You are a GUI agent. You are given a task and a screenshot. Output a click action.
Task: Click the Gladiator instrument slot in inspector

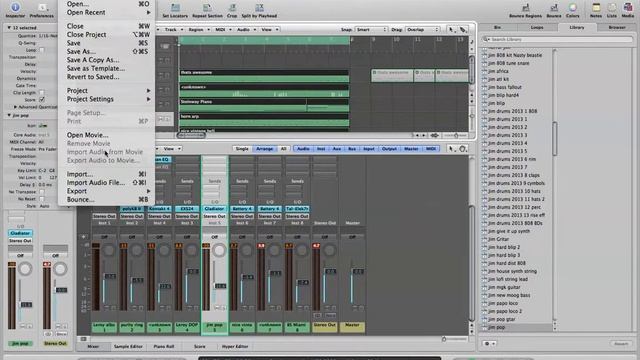tap(20, 233)
